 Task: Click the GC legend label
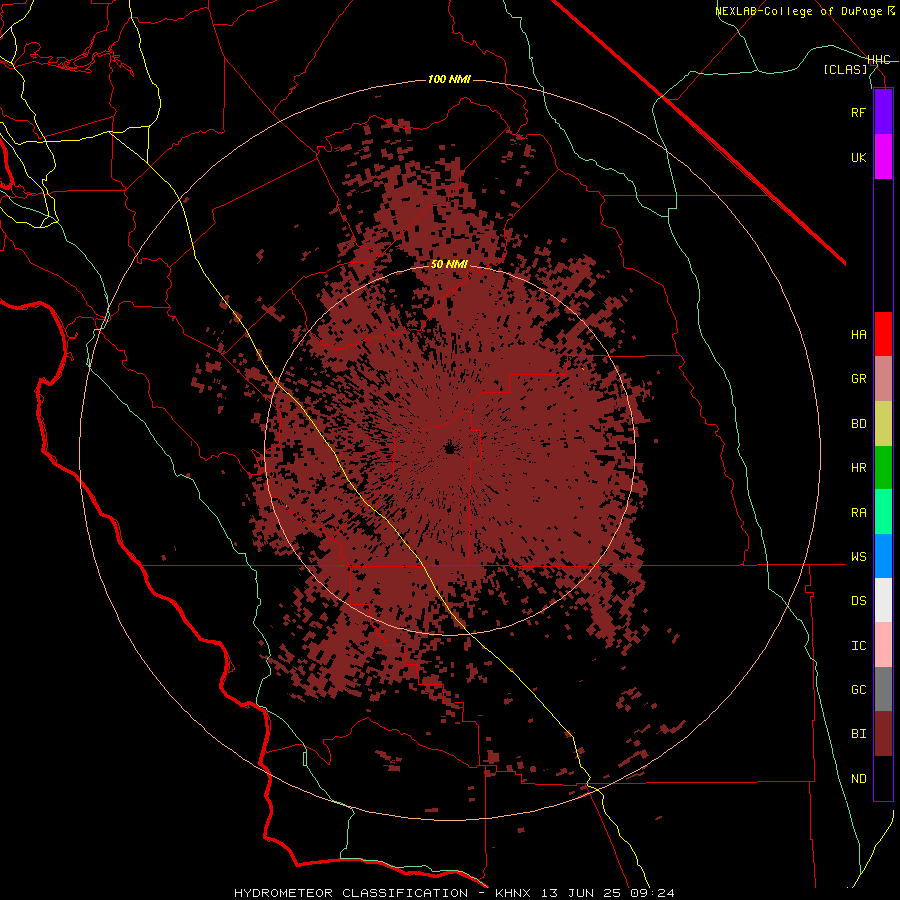(x=858, y=690)
